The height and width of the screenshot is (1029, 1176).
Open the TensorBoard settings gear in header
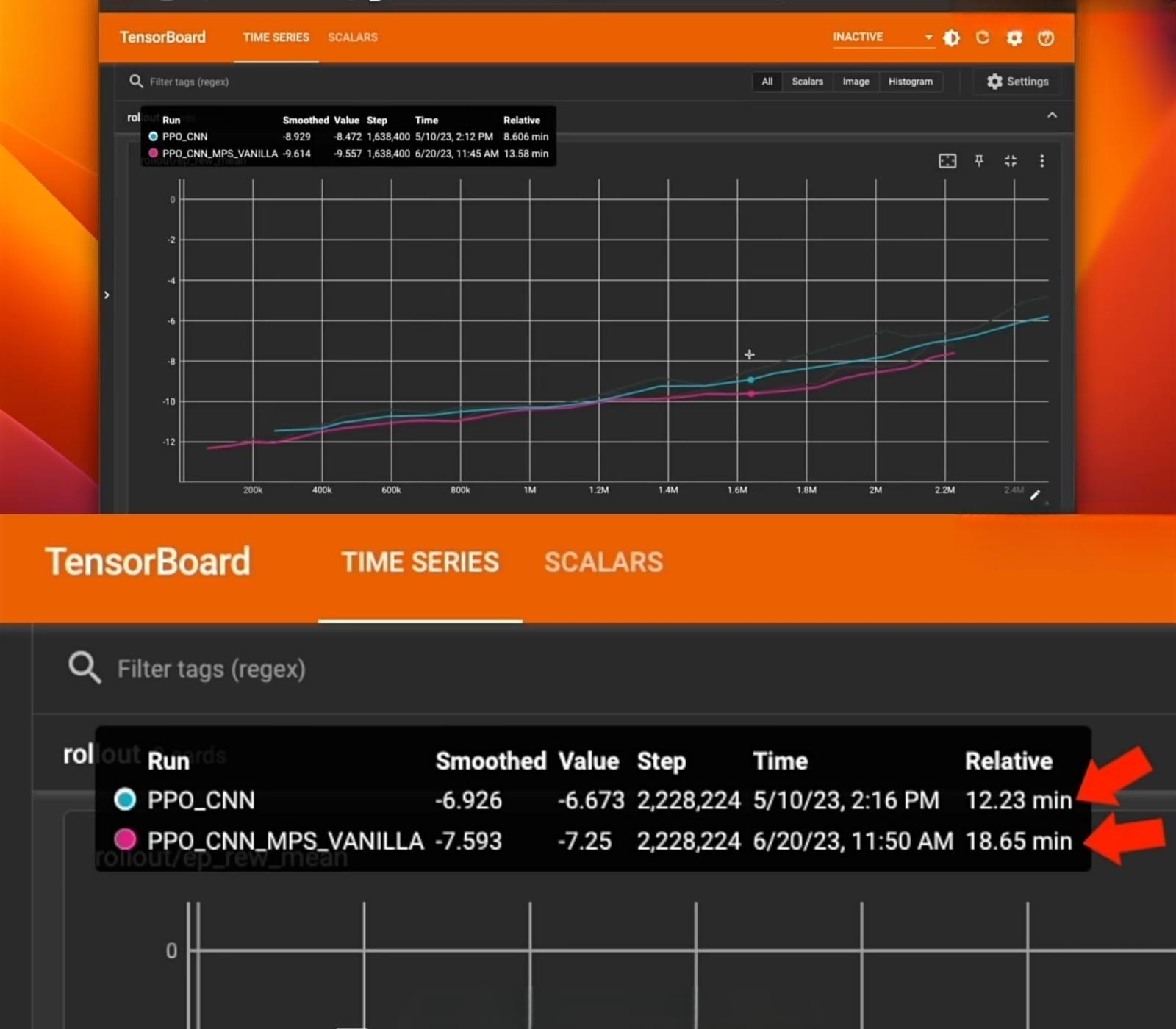point(1014,37)
